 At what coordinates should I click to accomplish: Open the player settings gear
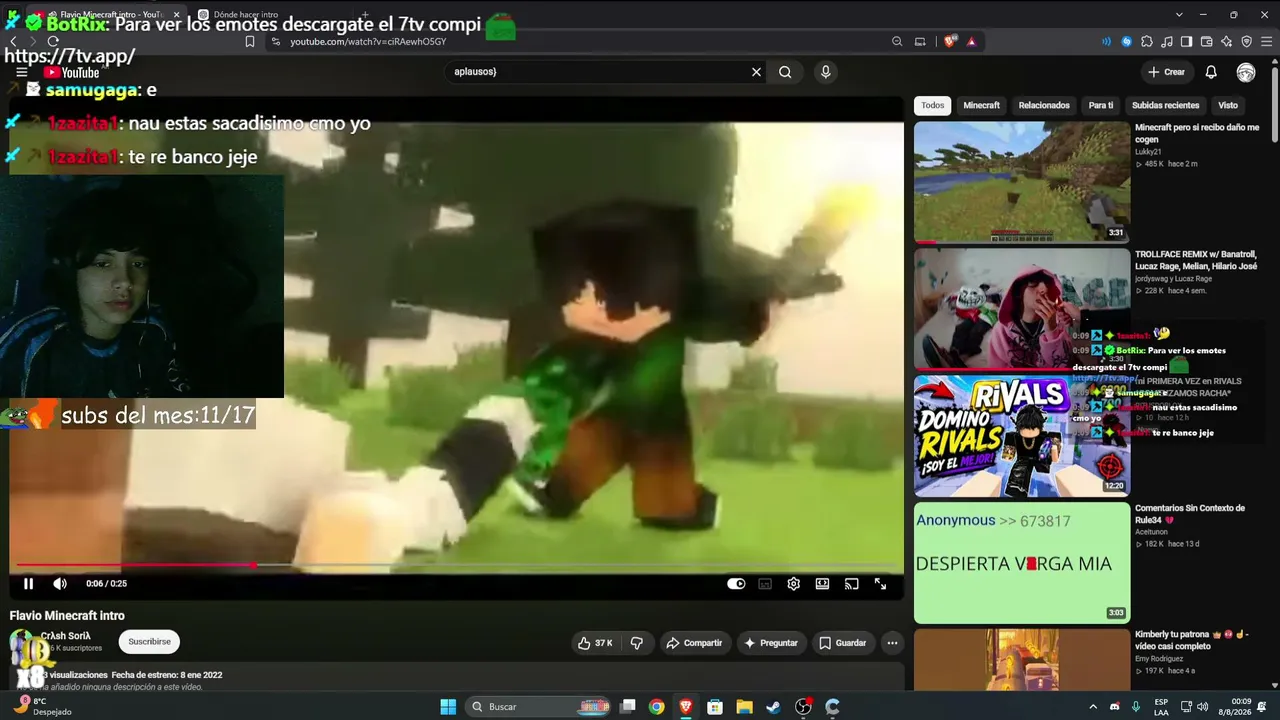pos(793,584)
